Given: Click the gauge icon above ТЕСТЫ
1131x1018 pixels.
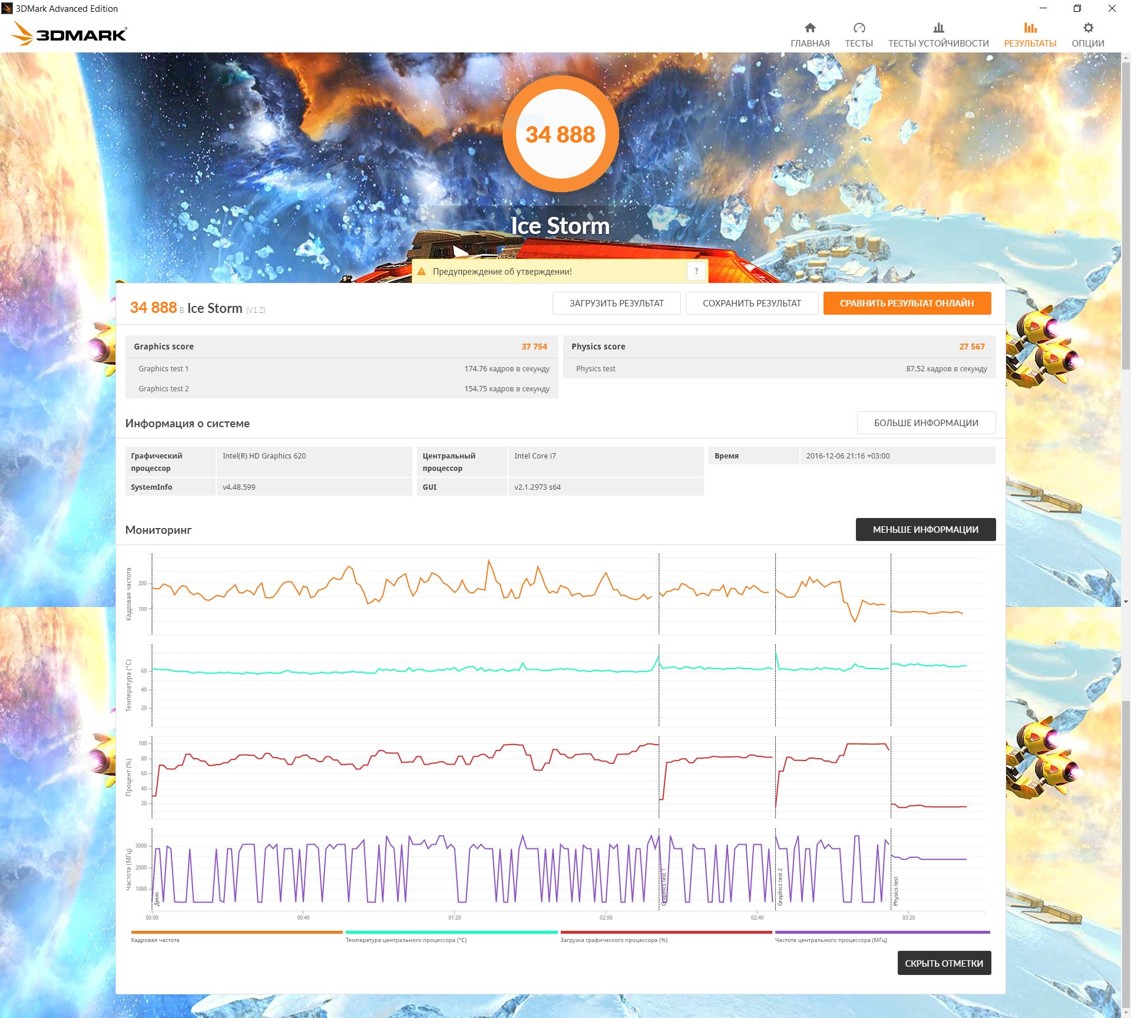Looking at the screenshot, I should click(859, 28).
